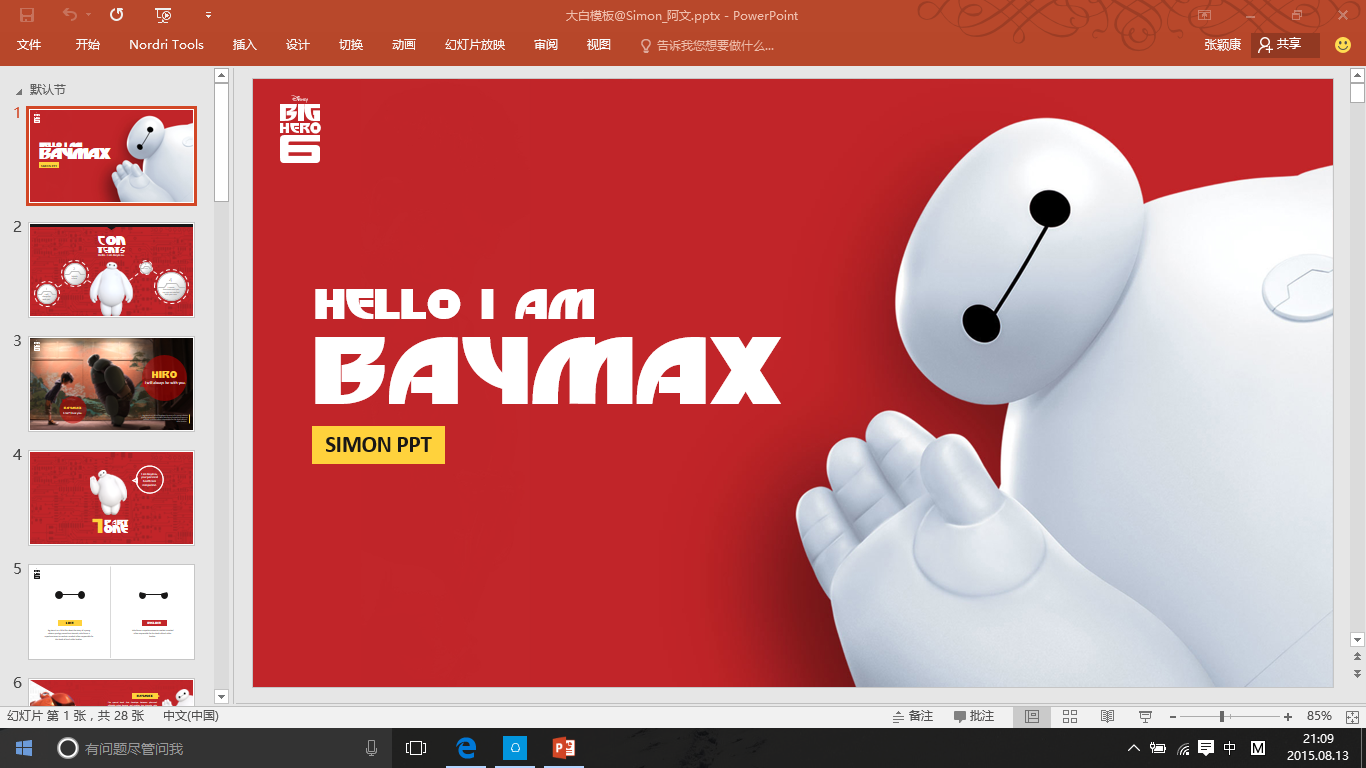
Task: Select the SIMON PPT yellow text box
Action: tap(378, 445)
